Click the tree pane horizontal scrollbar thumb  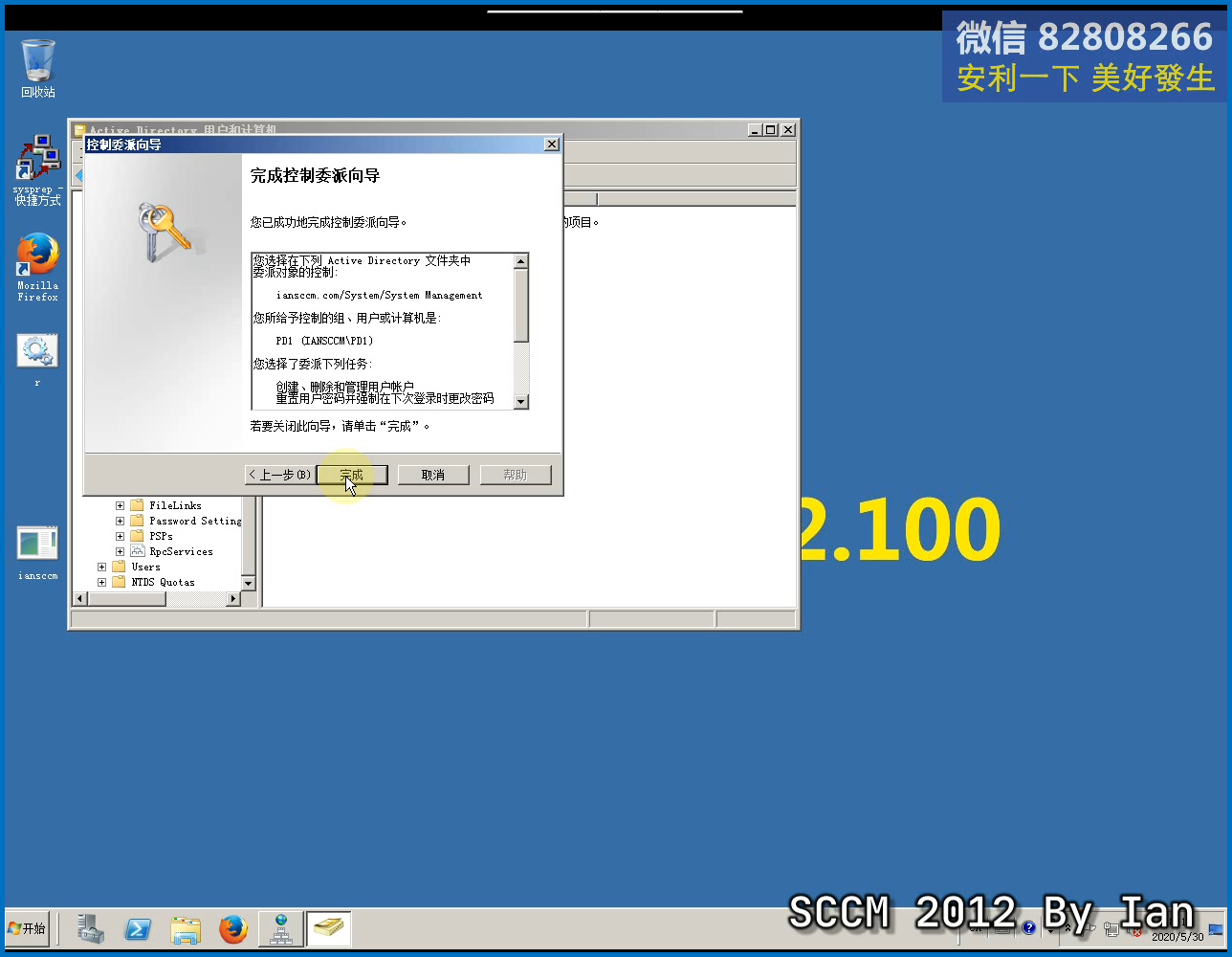click(x=126, y=598)
